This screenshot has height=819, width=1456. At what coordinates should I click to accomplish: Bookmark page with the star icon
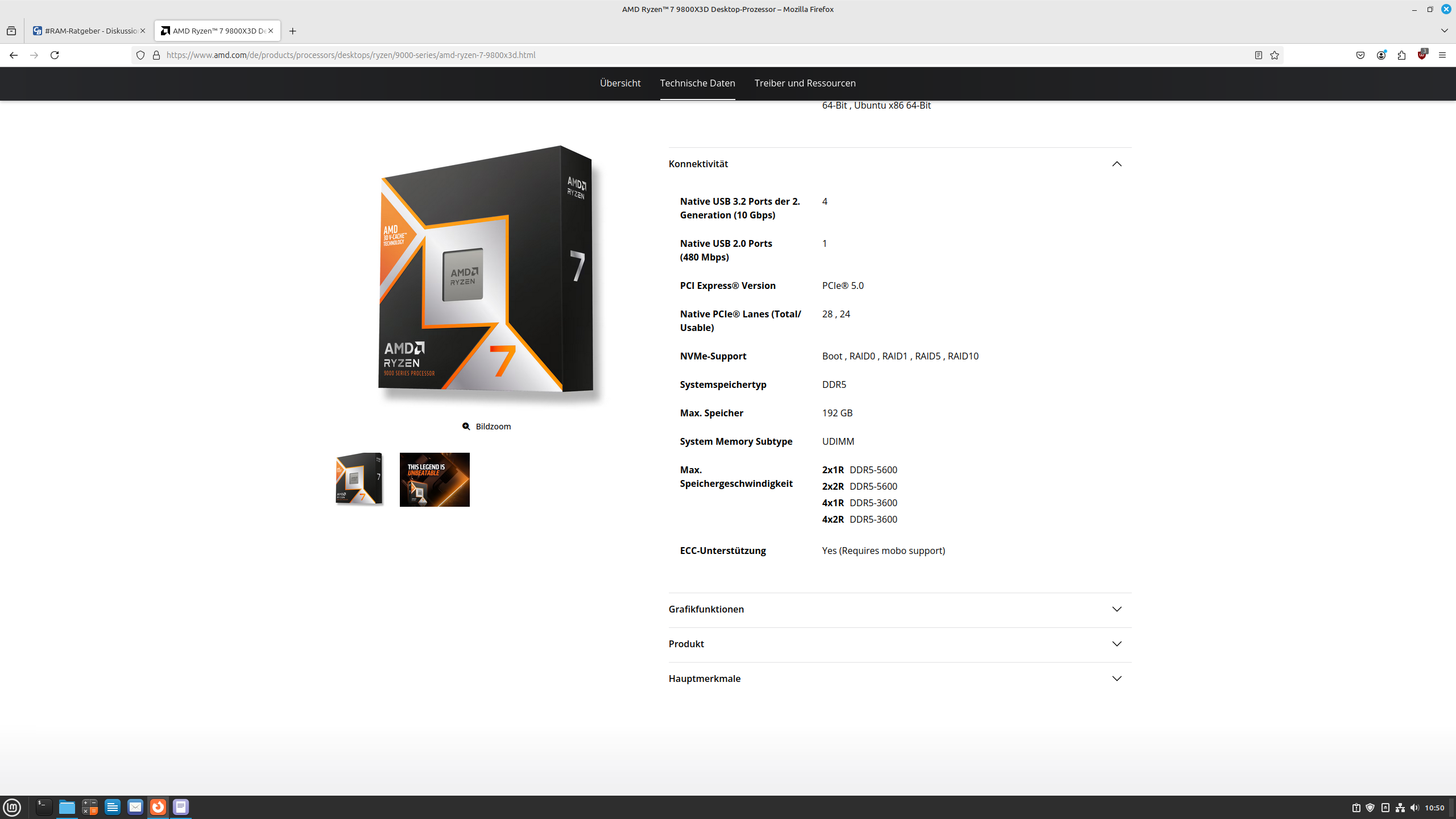point(1275,55)
